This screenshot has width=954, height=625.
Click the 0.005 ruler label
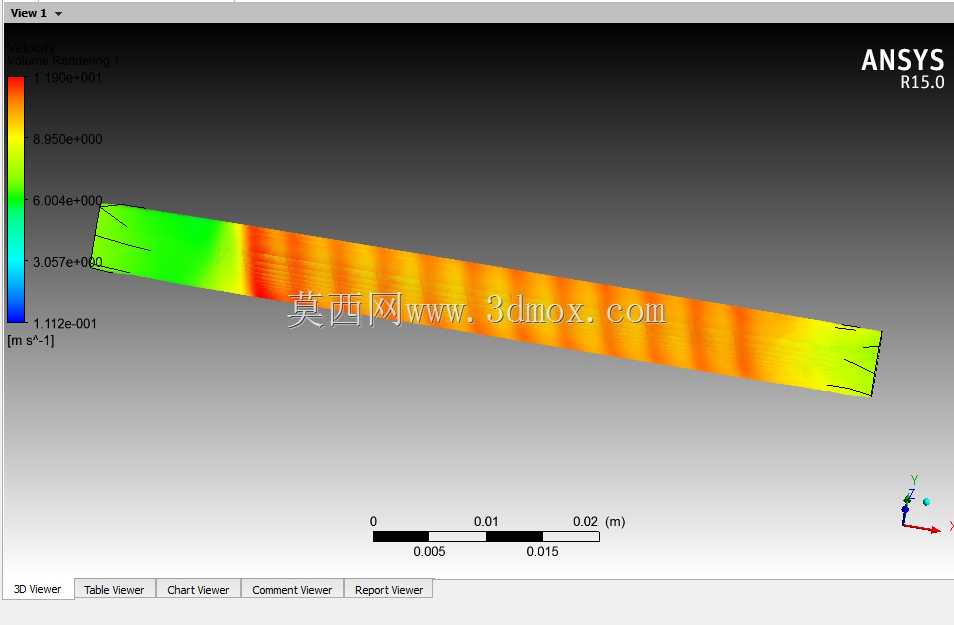(429, 551)
